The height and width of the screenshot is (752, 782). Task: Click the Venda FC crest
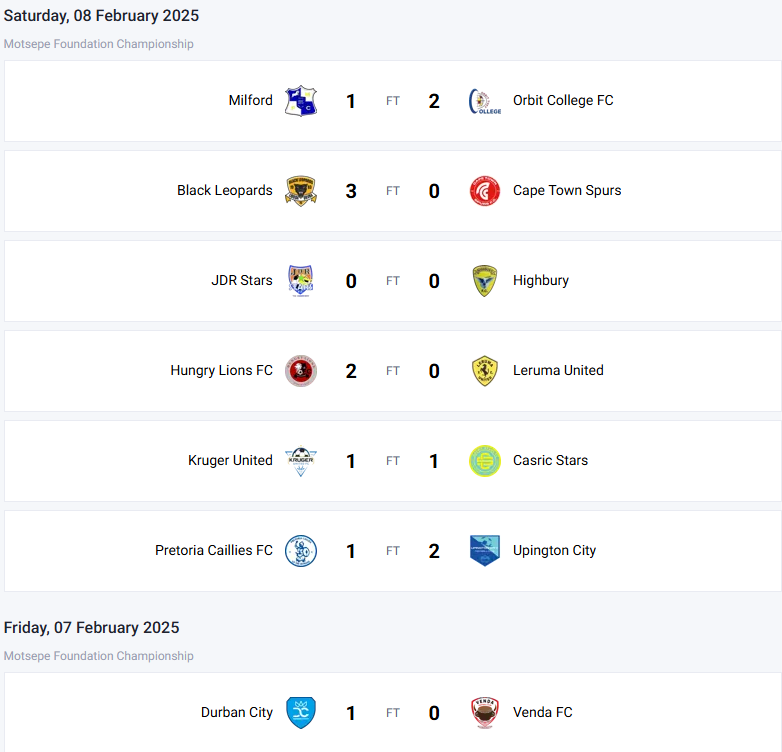pos(485,713)
